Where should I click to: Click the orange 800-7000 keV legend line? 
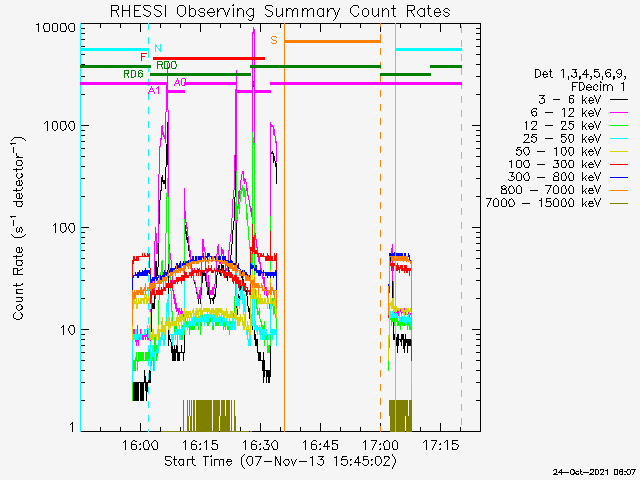tap(619, 190)
